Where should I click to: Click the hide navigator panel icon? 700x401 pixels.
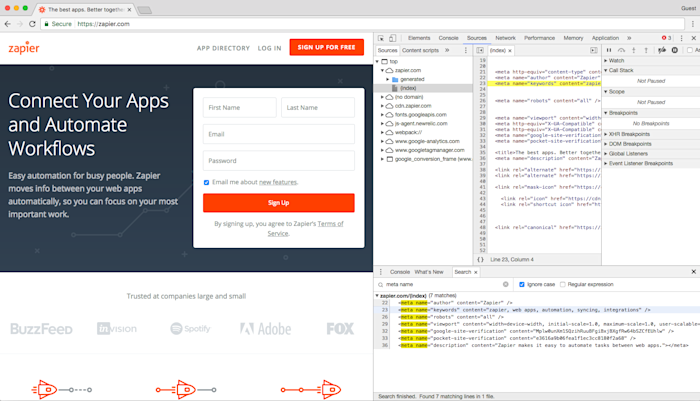[480, 50]
